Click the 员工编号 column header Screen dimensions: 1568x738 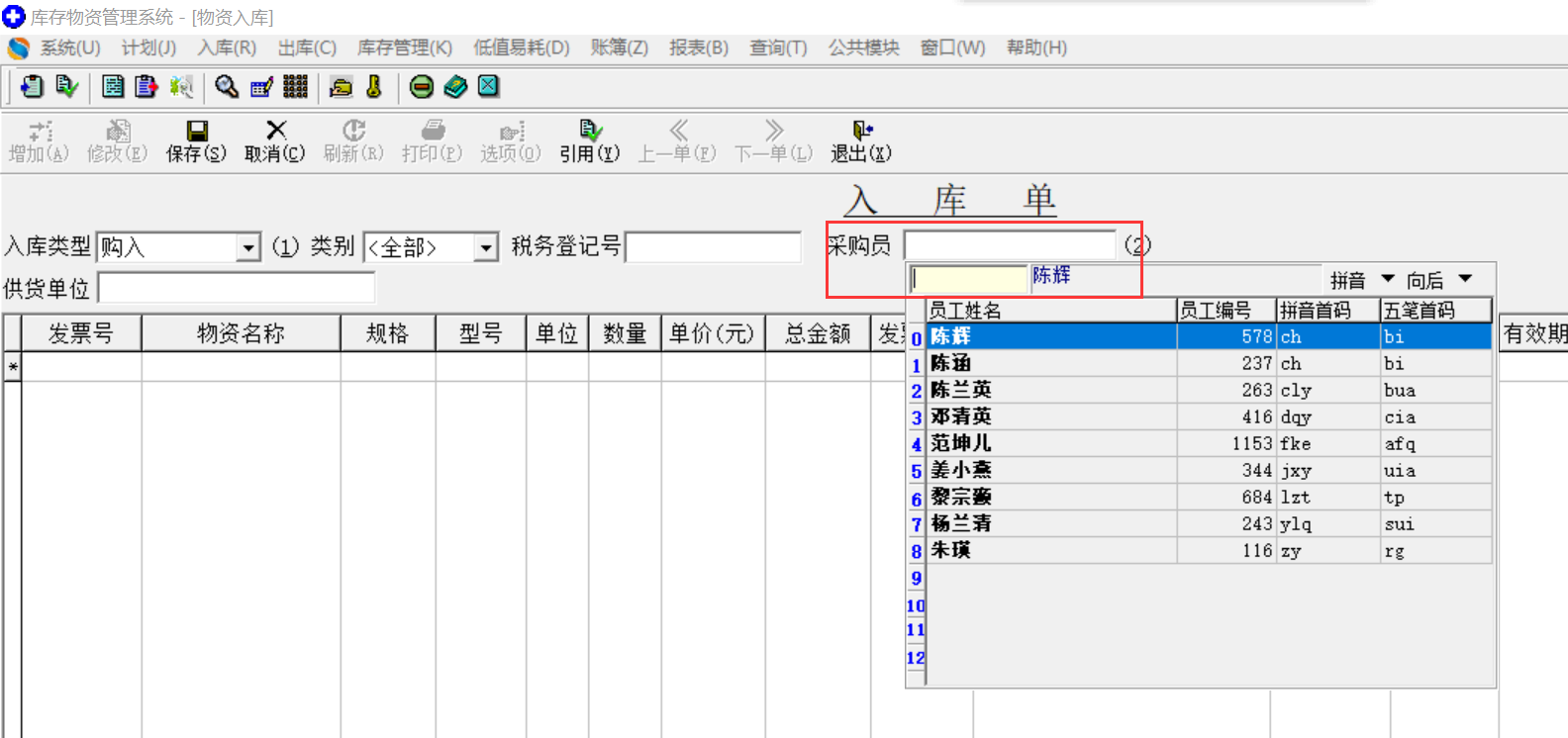tap(1226, 311)
